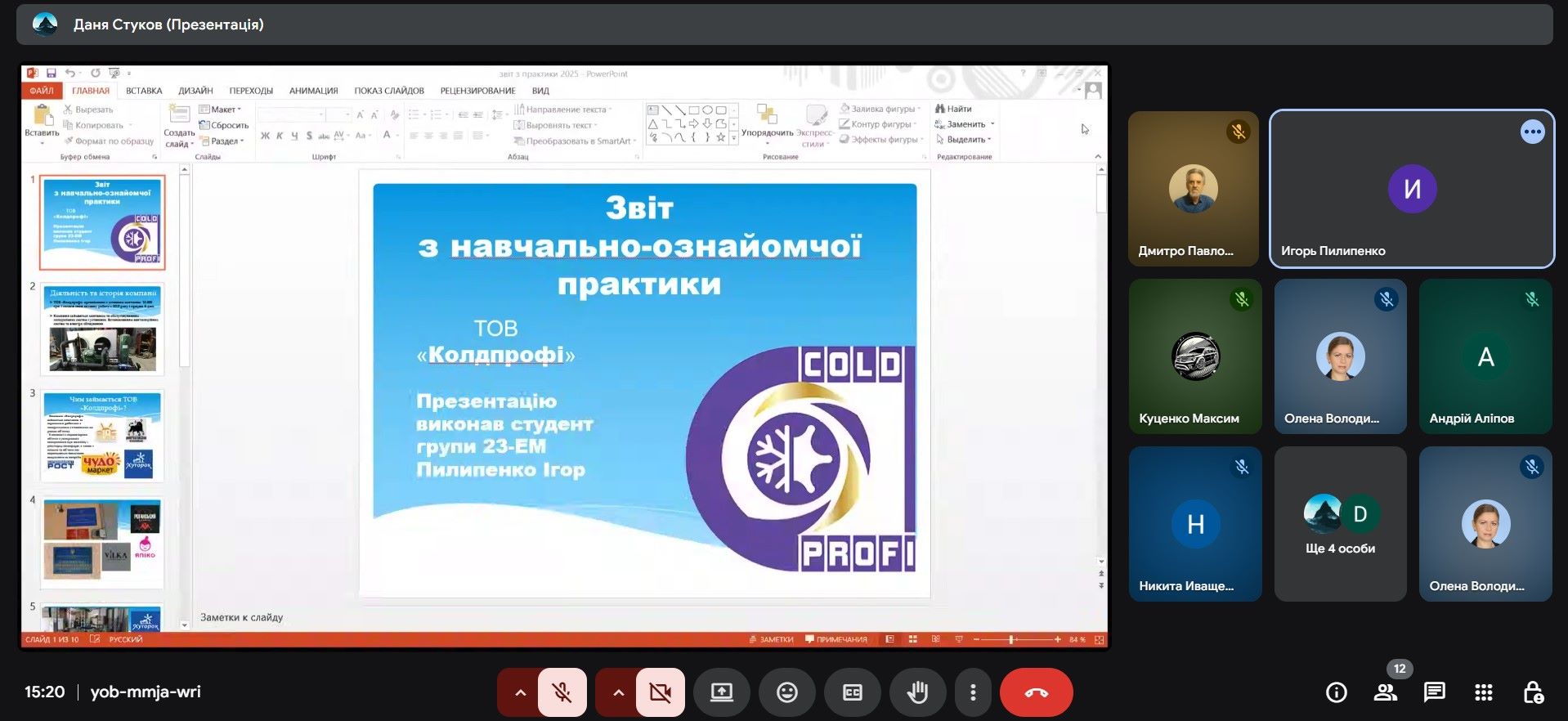Switch to ПОКАЗ СЛАЙДОВ tab
Screen dimensions: 1568x721
[389, 91]
